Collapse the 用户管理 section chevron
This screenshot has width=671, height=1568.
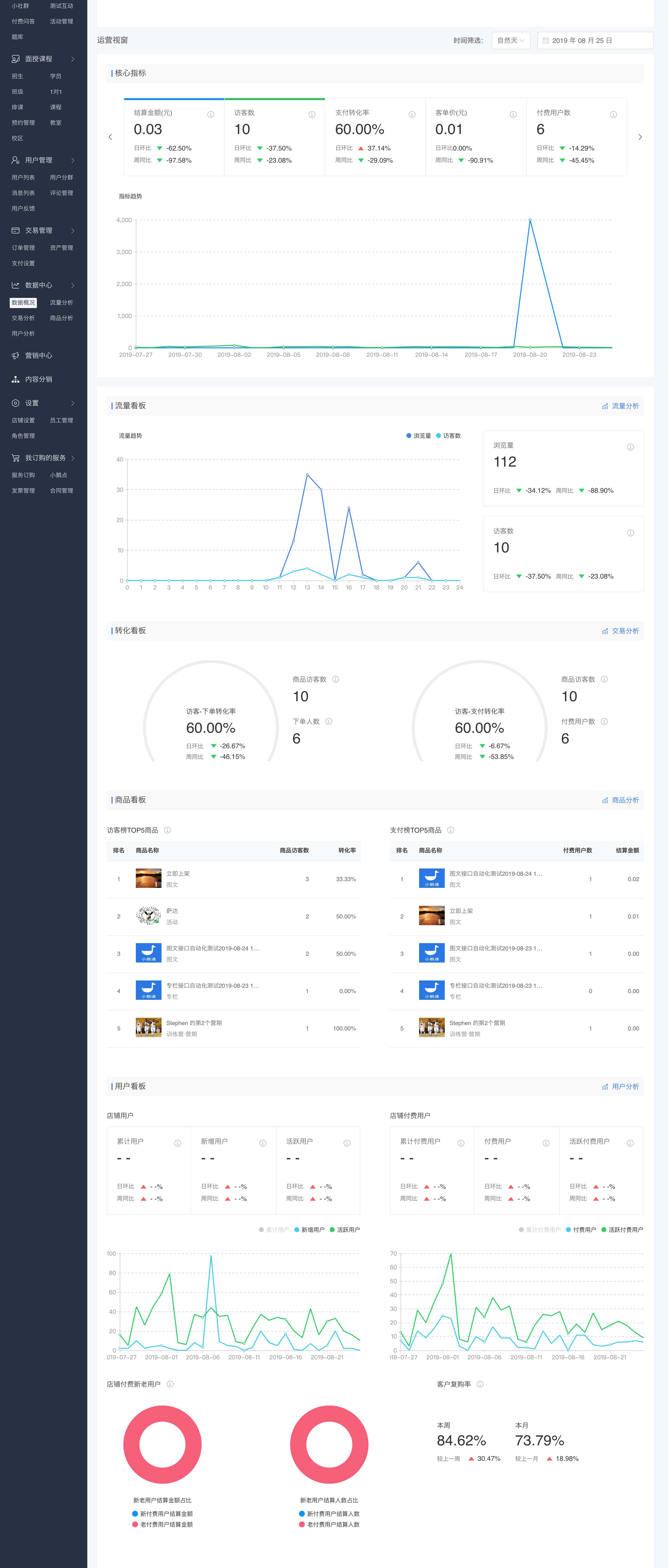[x=73, y=161]
